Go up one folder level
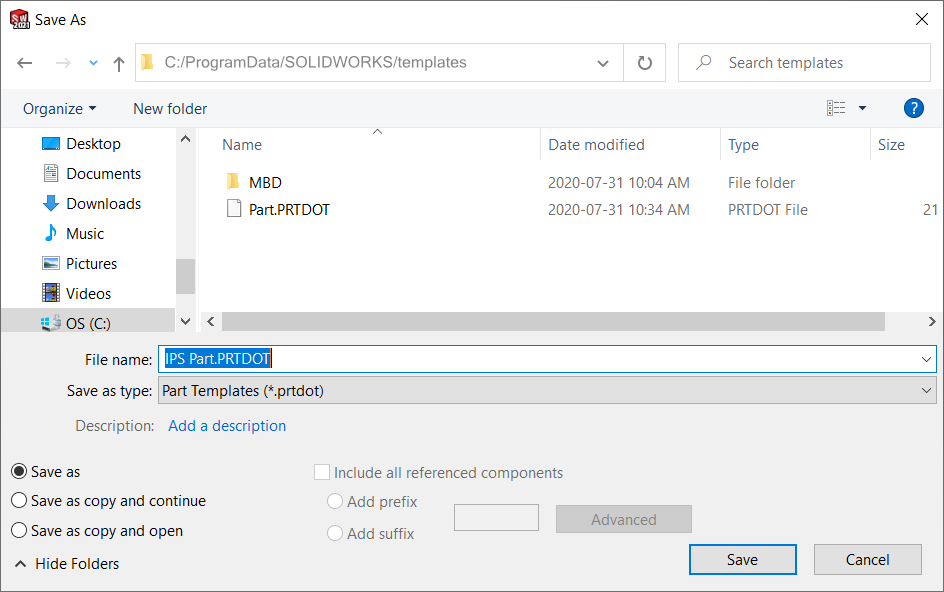 [119, 63]
